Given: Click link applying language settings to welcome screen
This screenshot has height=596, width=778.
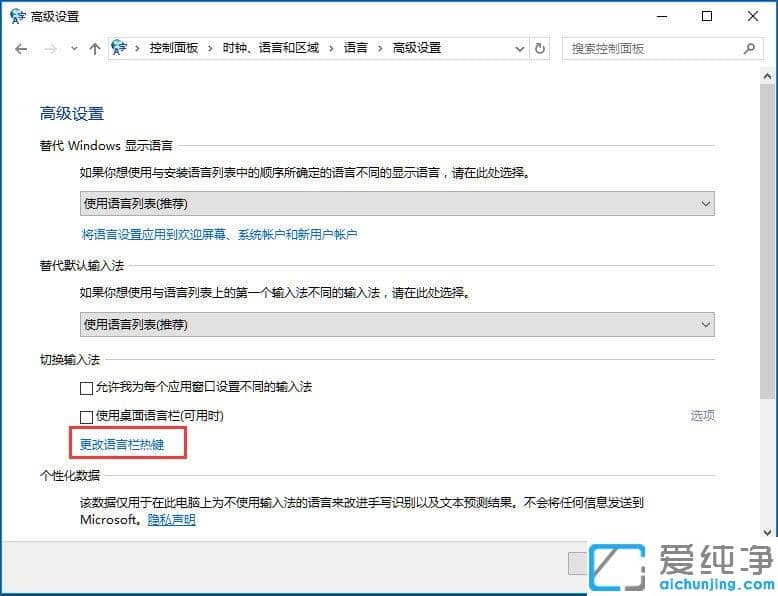Looking at the screenshot, I should [x=219, y=235].
